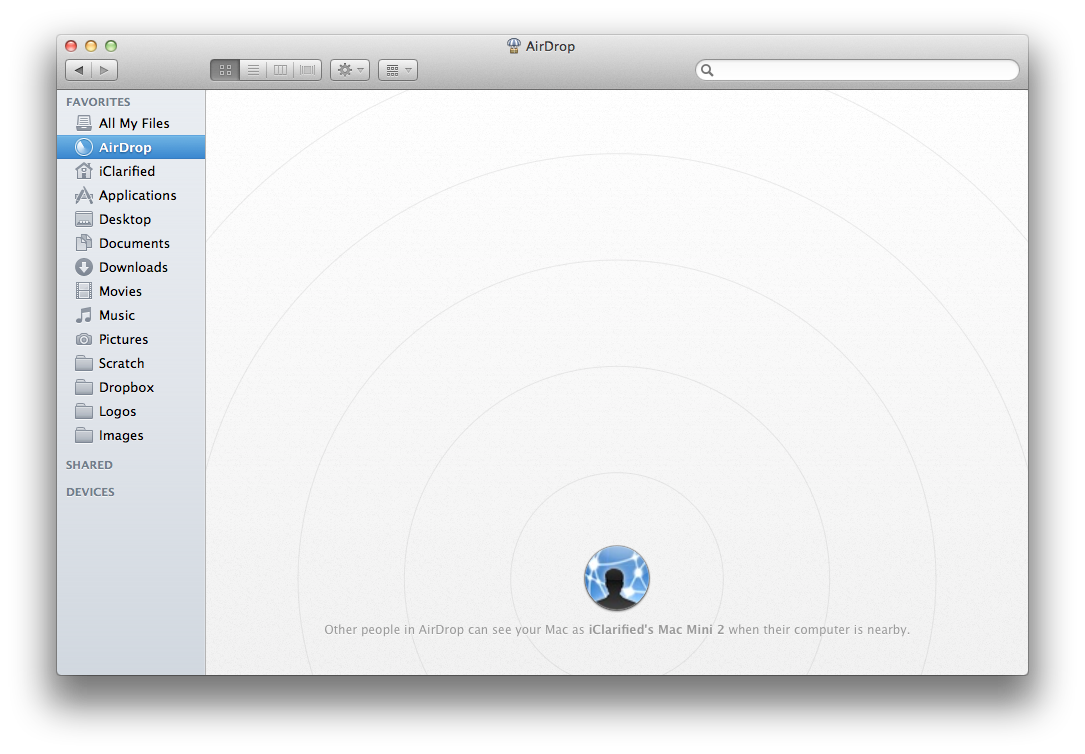Click the Movies filmstrip icon
1085x754 pixels.
coord(84,291)
